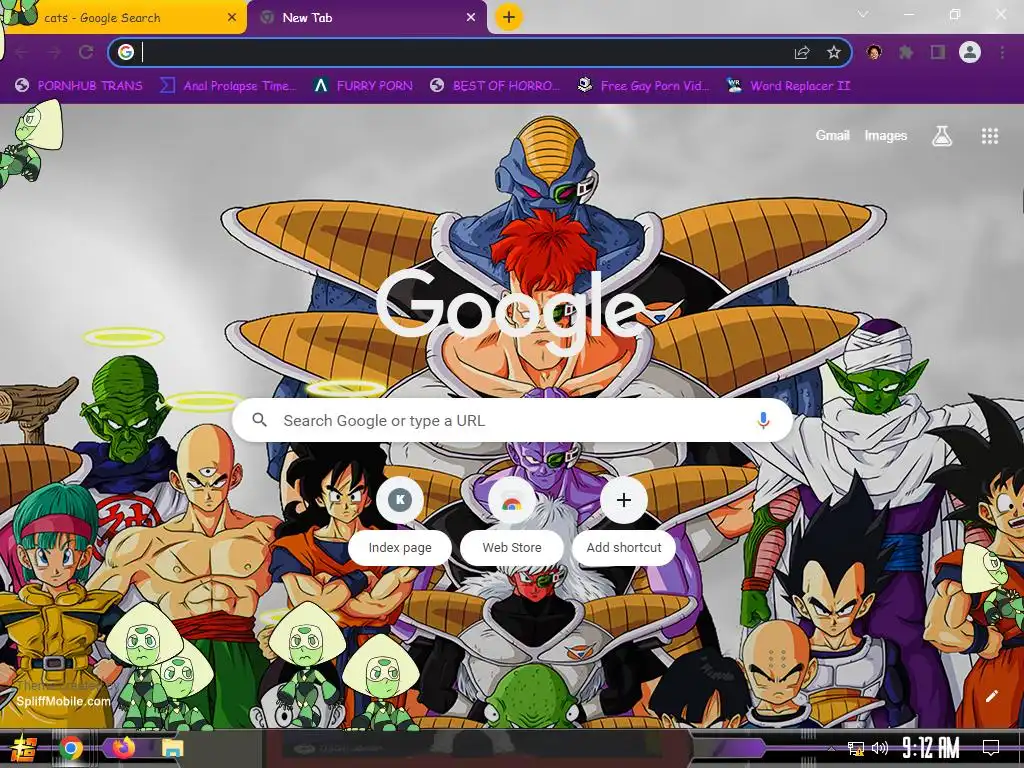Image resolution: width=1024 pixels, height=768 pixels.
Task: Go back using the back arrow
Action: [x=22, y=52]
